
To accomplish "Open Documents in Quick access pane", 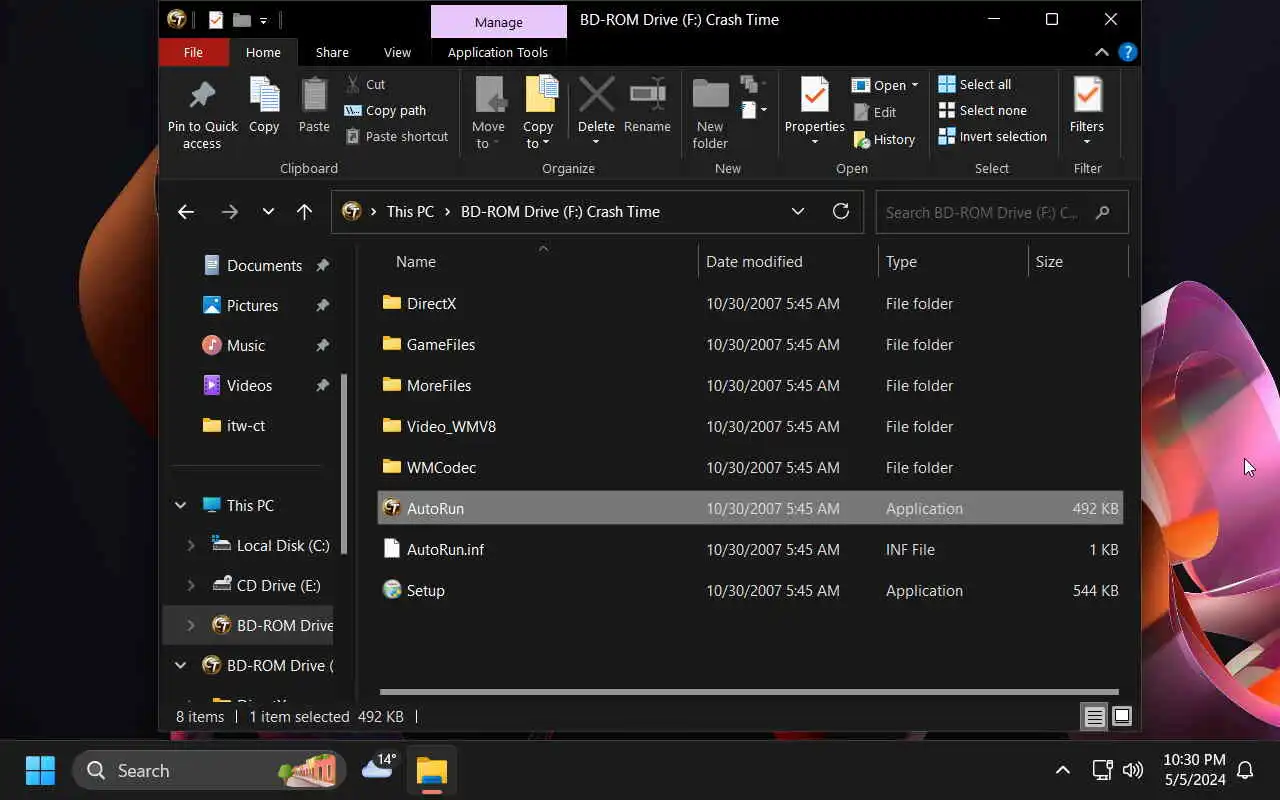I will click(x=264, y=265).
